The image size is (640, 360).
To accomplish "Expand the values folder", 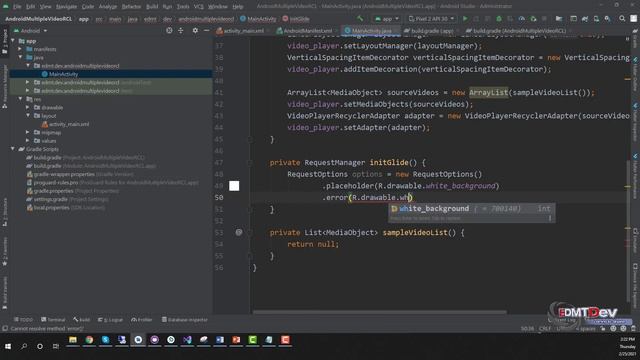I will point(28,141).
